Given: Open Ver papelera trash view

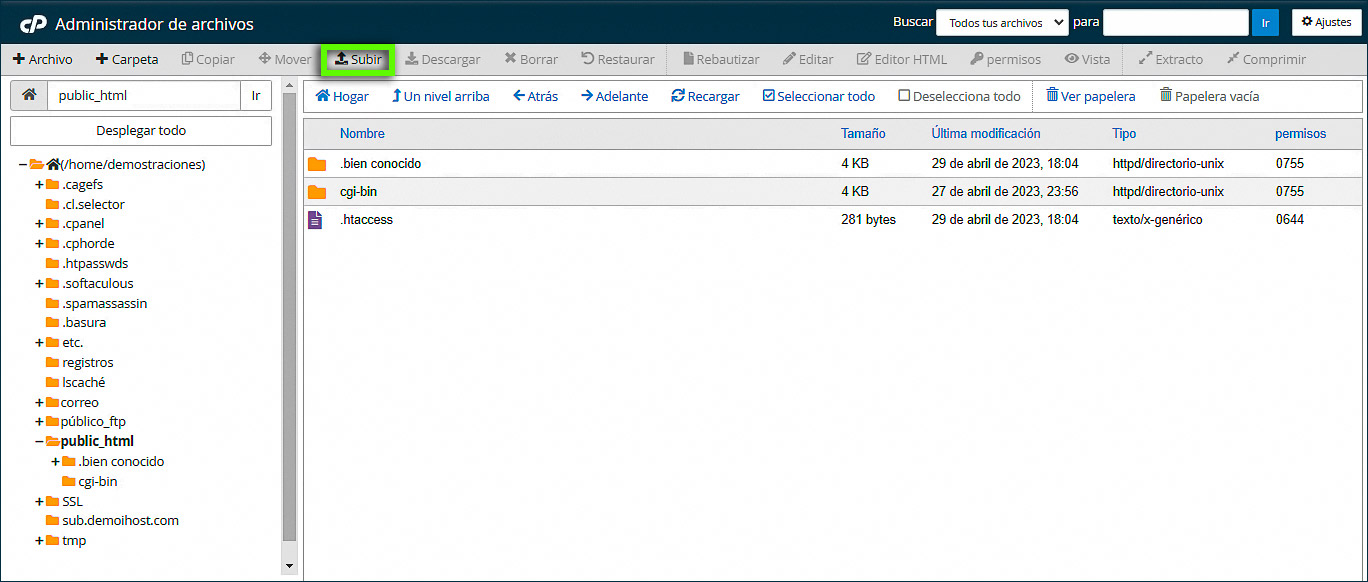Looking at the screenshot, I should coord(1090,96).
